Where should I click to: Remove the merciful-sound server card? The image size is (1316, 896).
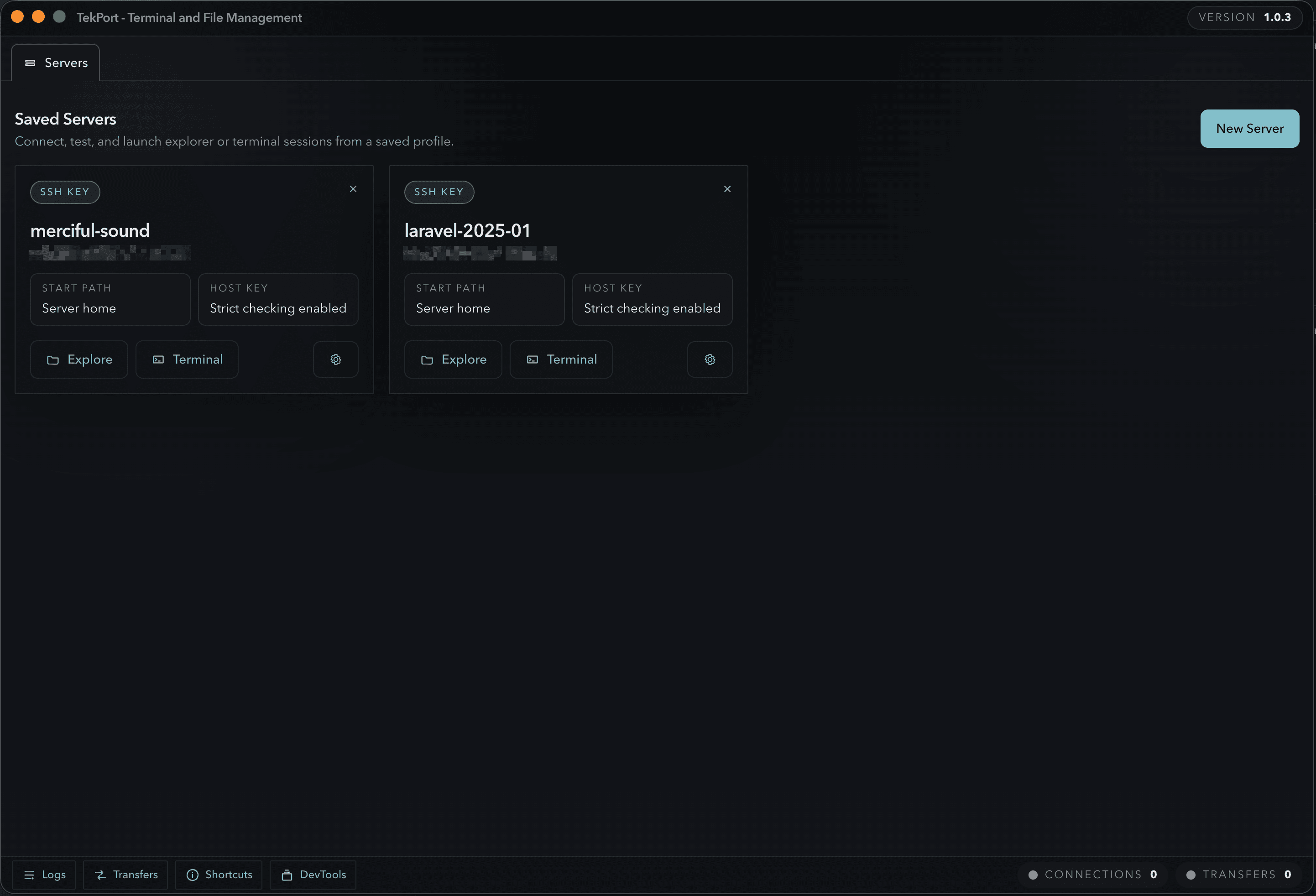(x=353, y=188)
